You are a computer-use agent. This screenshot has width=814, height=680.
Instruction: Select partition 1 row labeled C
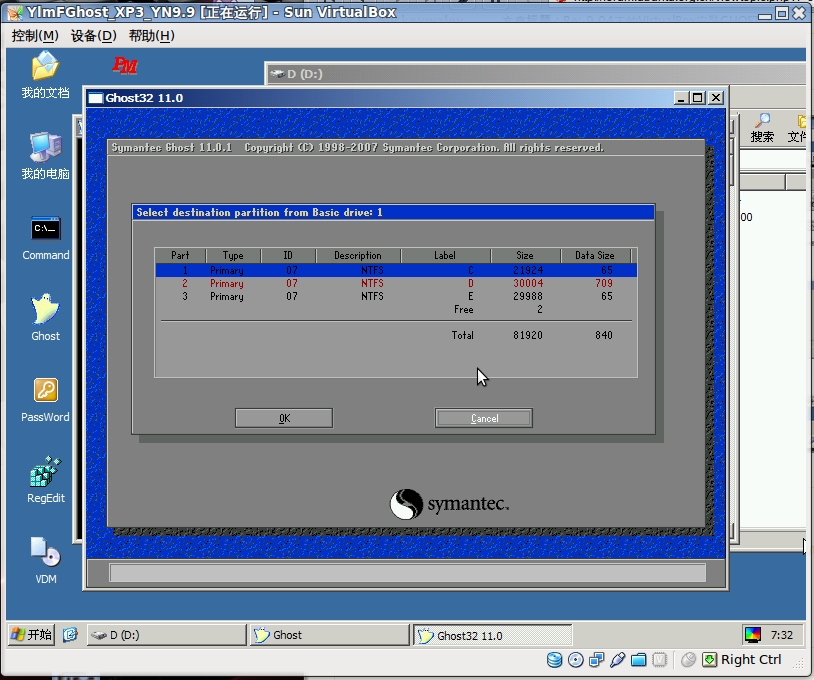click(x=396, y=270)
